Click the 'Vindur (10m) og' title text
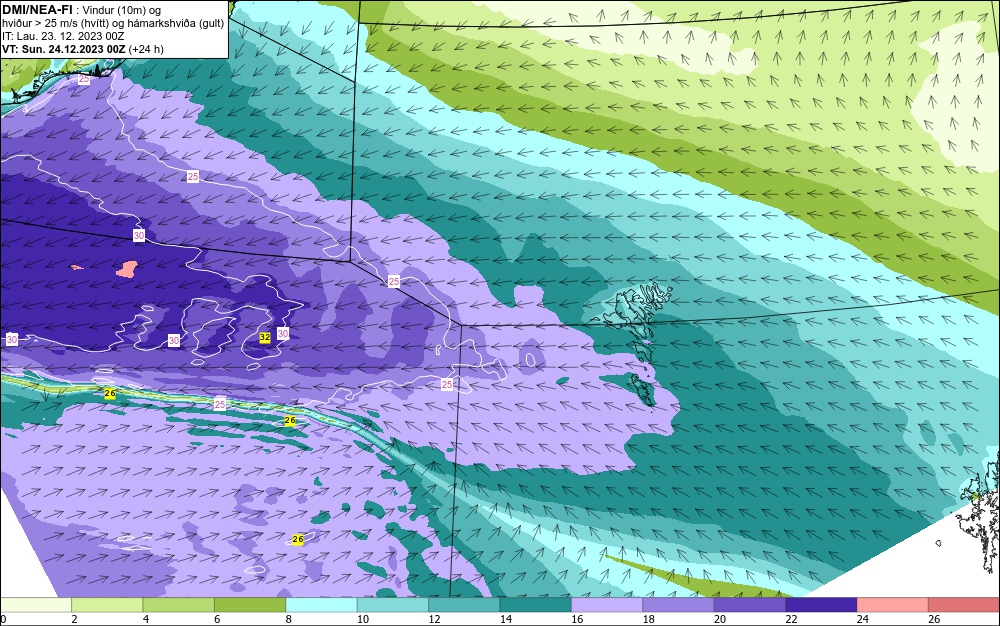1000x626 pixels. pos(122,10)
